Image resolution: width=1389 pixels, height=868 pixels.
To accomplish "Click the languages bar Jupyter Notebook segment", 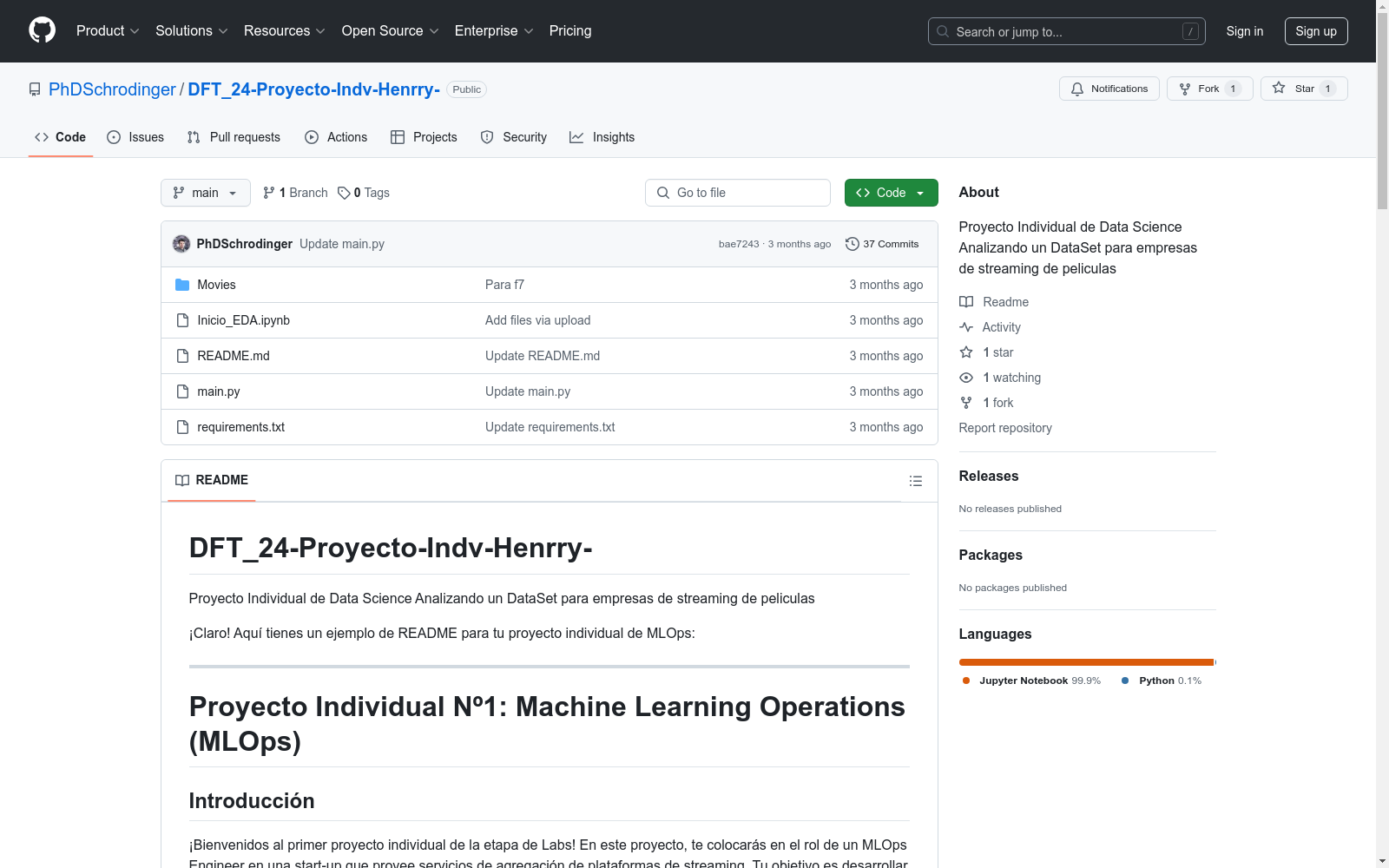I will (x=1086, y=662).
